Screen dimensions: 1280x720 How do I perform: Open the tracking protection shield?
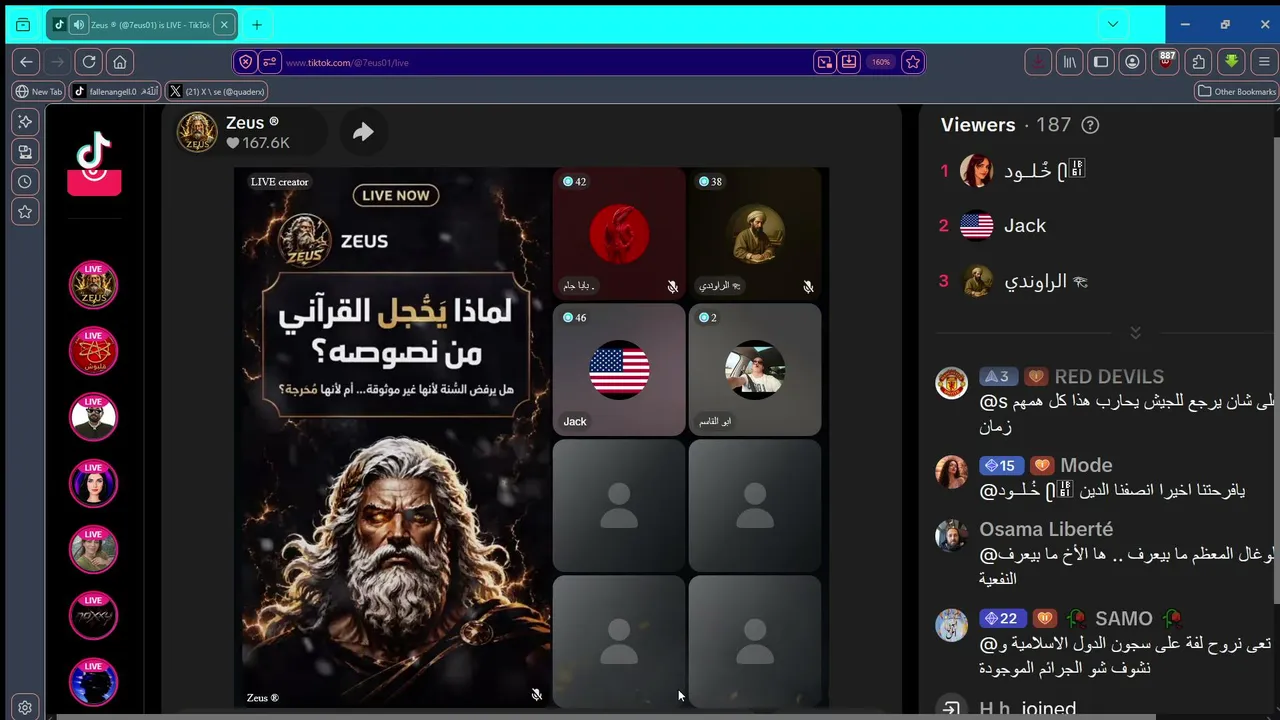(x=246, y=62)
